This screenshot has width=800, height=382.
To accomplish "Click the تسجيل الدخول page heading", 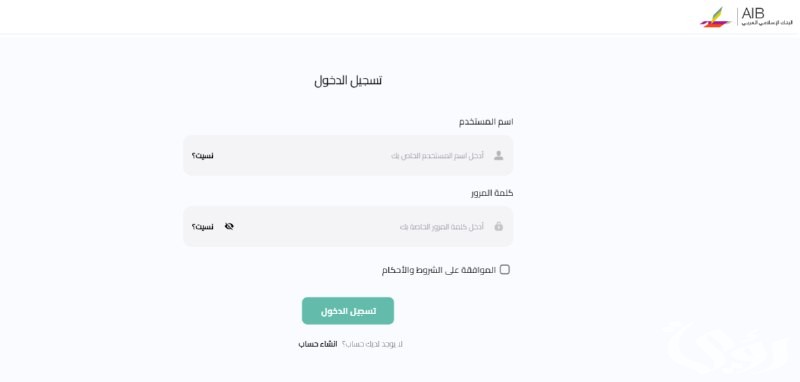I will 348,81.
